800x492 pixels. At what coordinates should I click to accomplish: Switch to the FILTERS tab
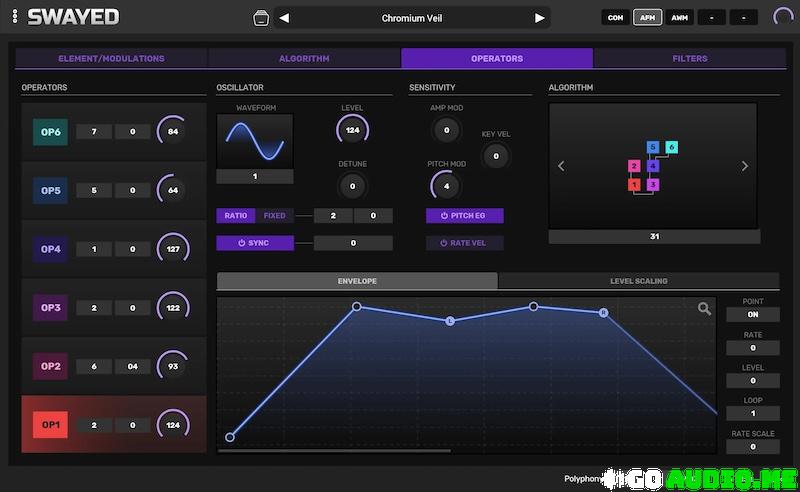click(689, 59)
